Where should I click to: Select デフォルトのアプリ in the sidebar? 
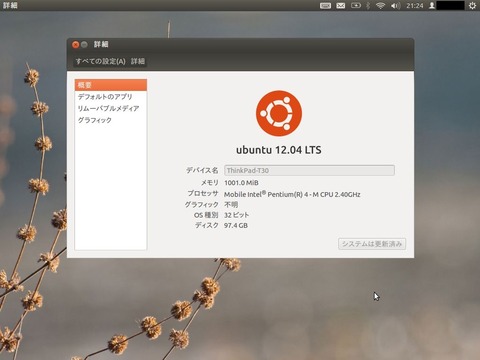111,97
